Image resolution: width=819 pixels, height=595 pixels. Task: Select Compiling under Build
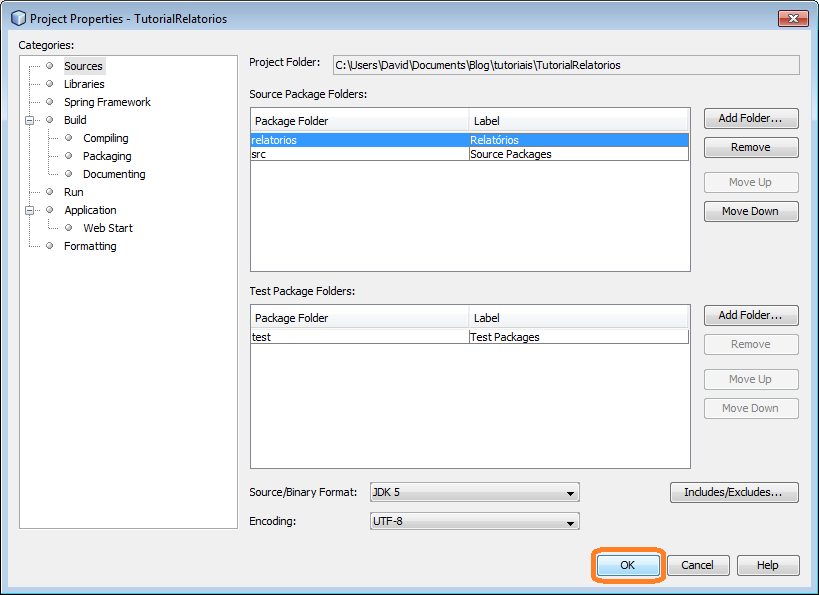click(105, 138)
